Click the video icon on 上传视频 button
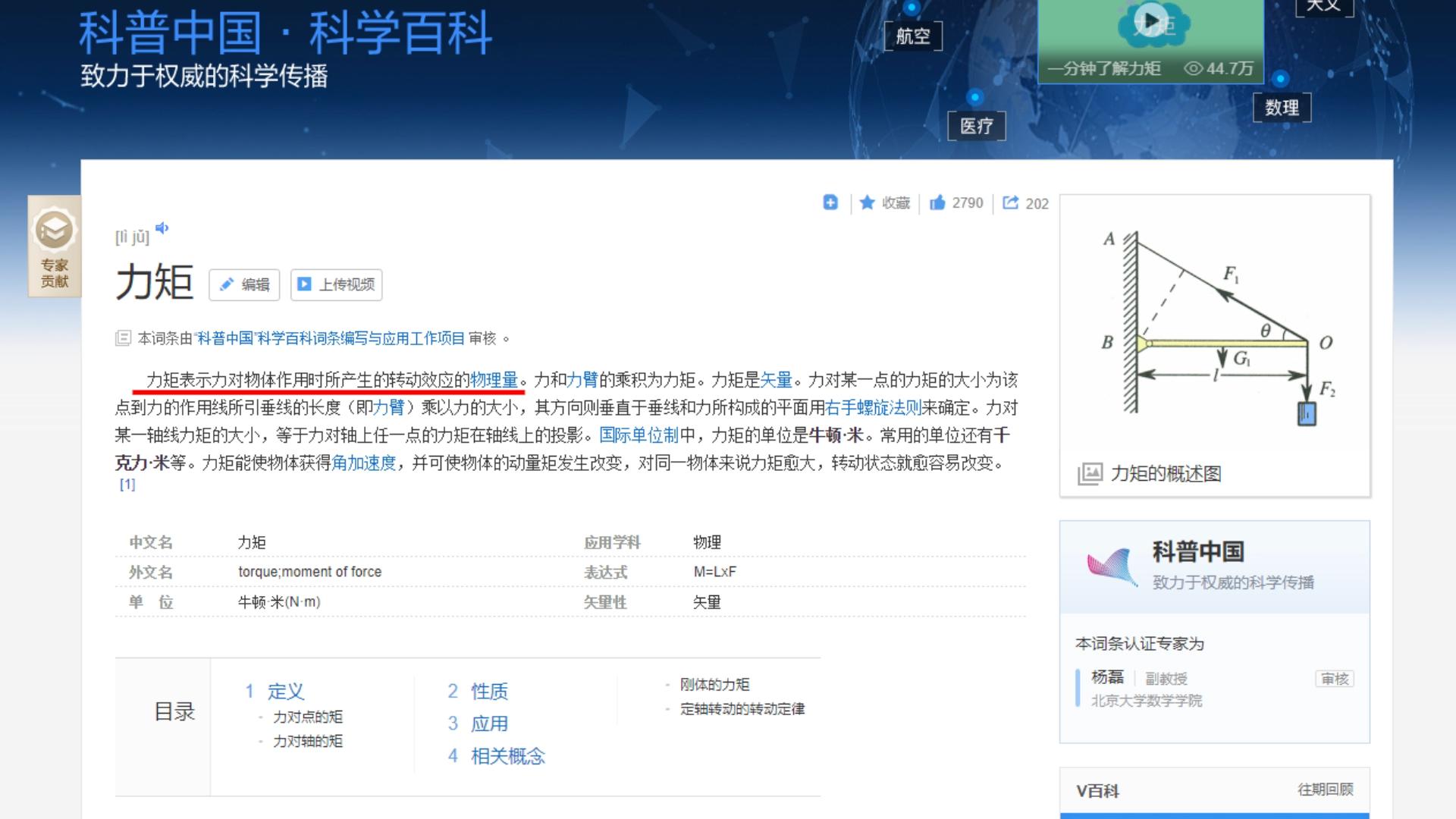This screenshot has width=1456, height=819. click(x=303, y=284)
